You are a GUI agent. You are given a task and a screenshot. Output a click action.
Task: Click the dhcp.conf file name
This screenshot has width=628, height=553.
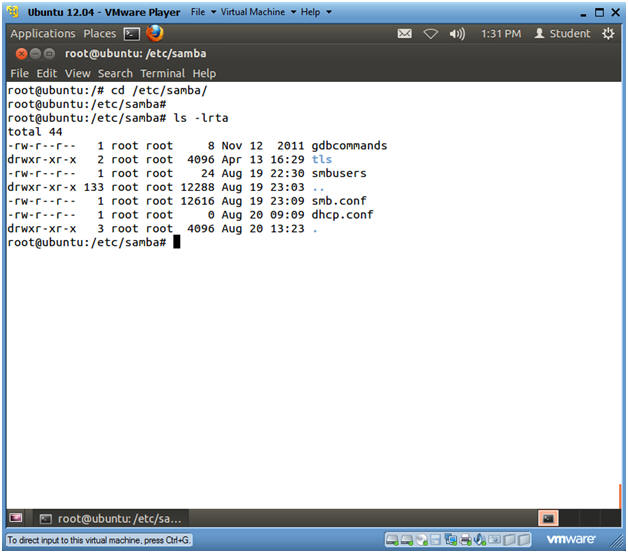click(x=342, y=215)
